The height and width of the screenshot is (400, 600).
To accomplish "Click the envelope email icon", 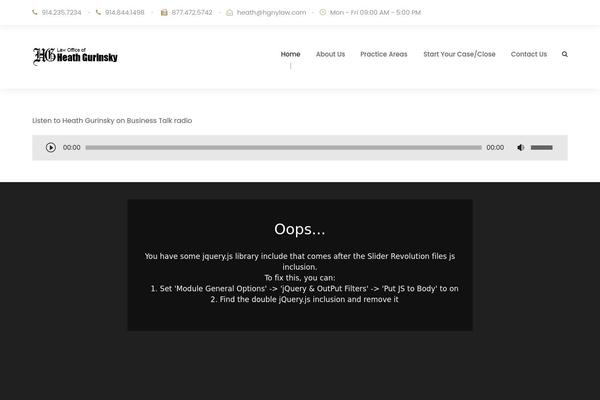I will click(229, 12).
